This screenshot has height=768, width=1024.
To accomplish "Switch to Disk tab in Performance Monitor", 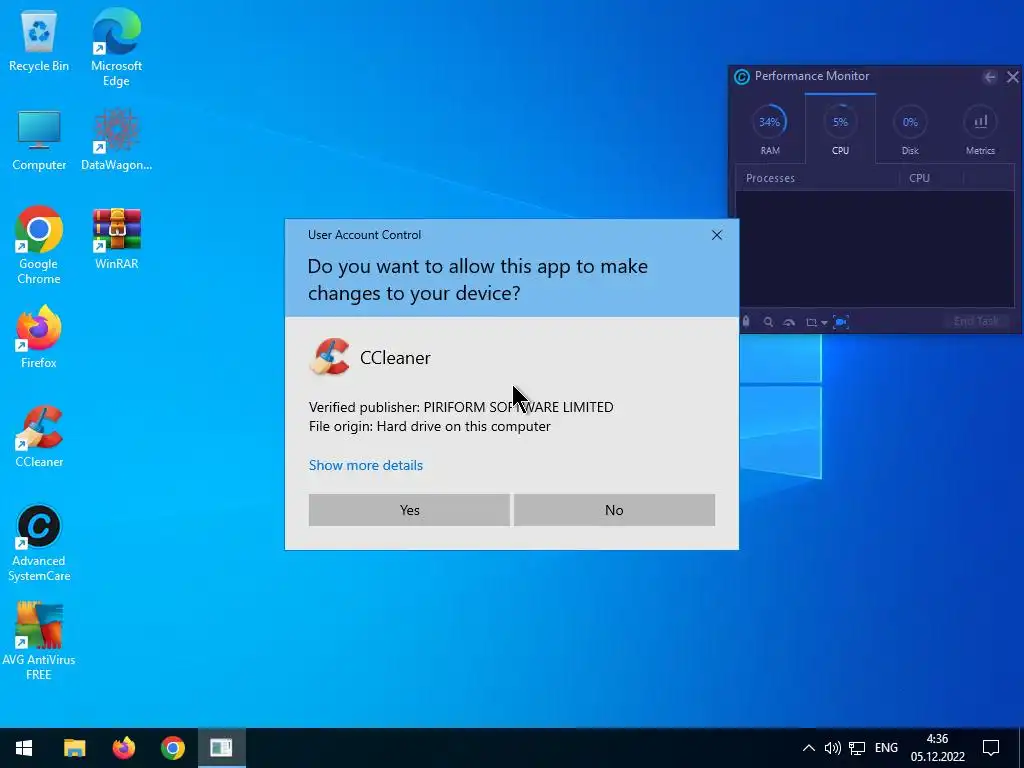I will coord(910,129).
